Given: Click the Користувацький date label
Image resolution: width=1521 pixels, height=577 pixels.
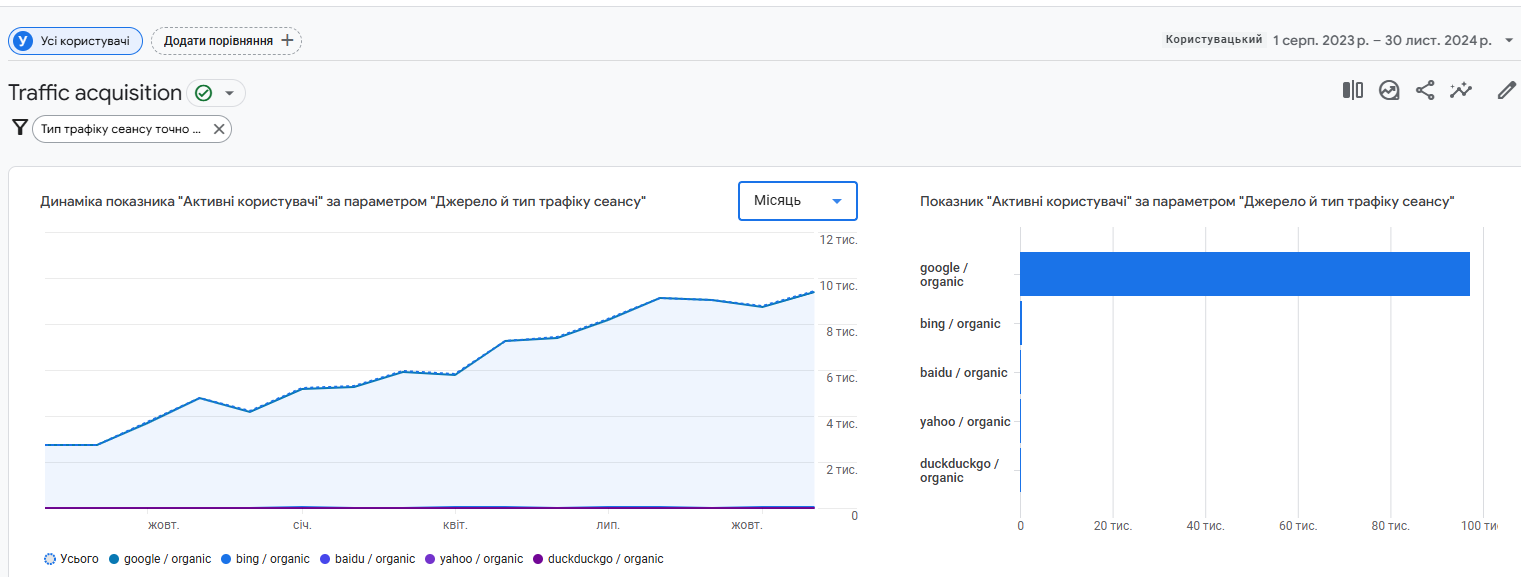Looking at the screenshot, I should 1214,40.
